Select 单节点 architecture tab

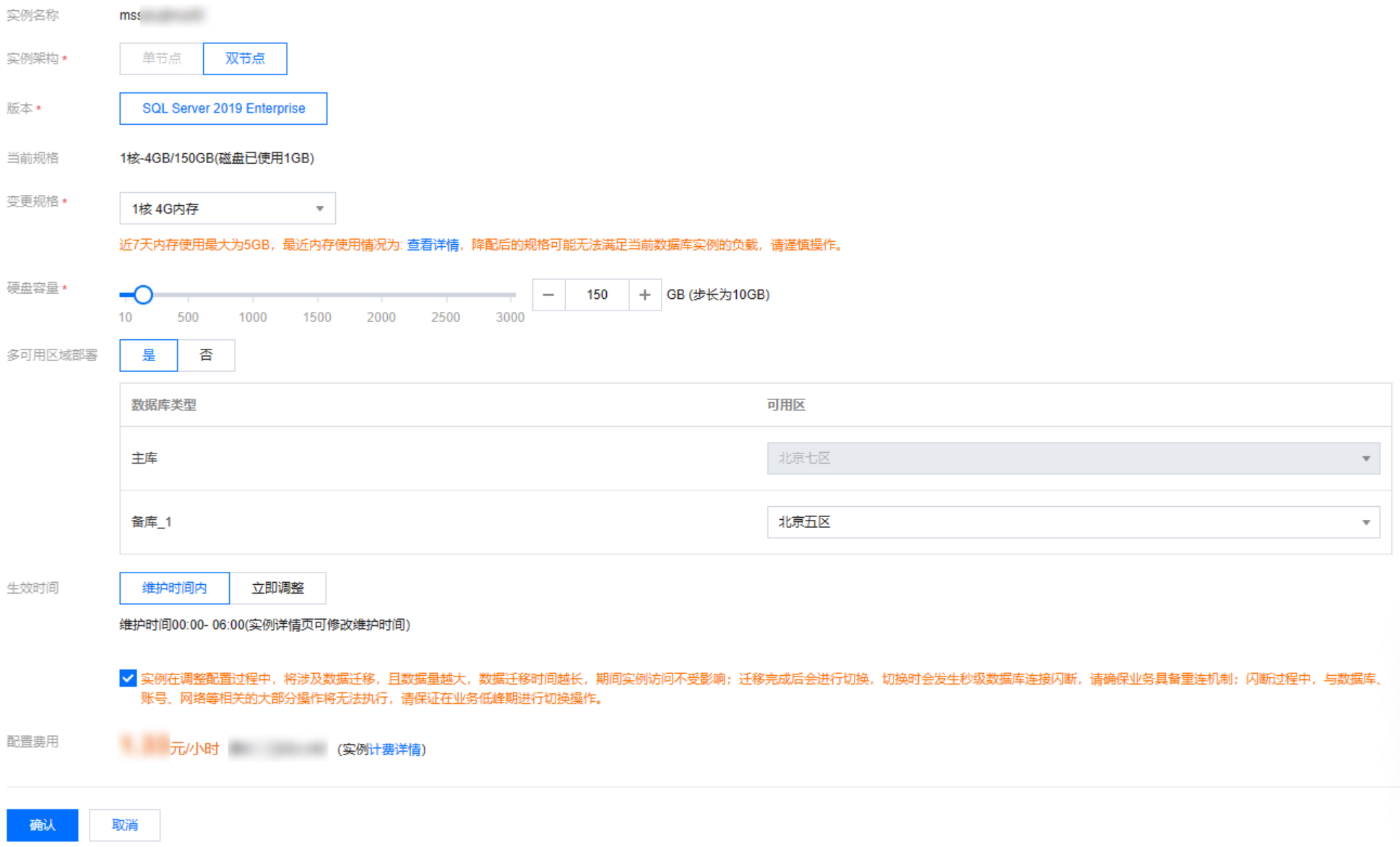tap(162, 58)
